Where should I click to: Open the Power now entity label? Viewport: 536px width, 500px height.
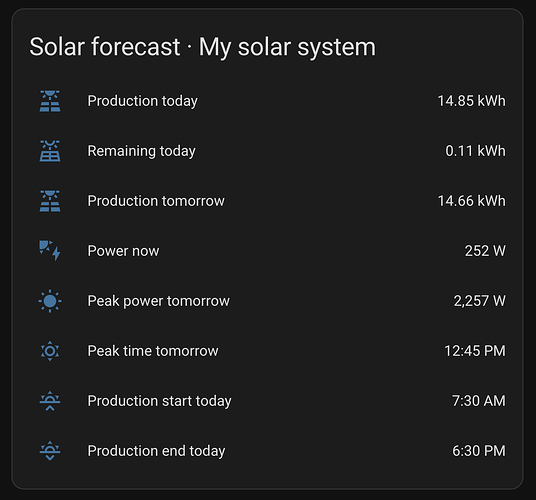123,251
